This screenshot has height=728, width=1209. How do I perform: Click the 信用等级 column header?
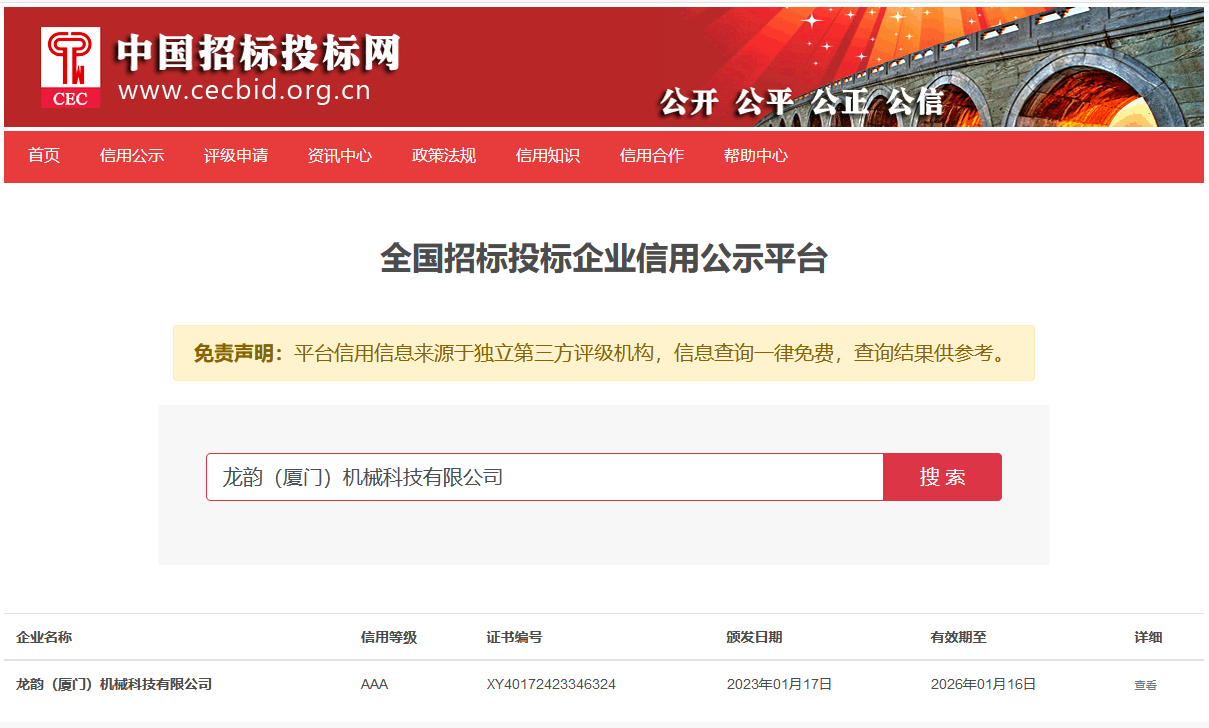point(389,637)
